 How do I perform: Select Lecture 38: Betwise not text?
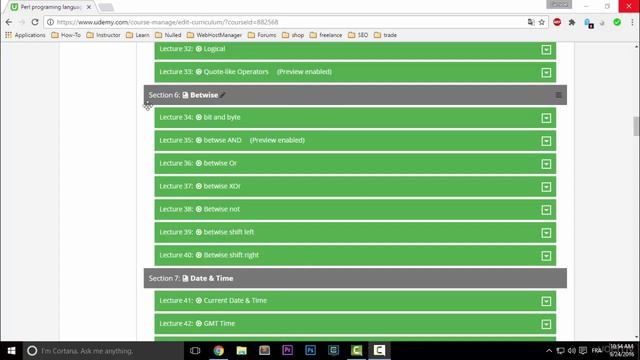coord(200,209)
